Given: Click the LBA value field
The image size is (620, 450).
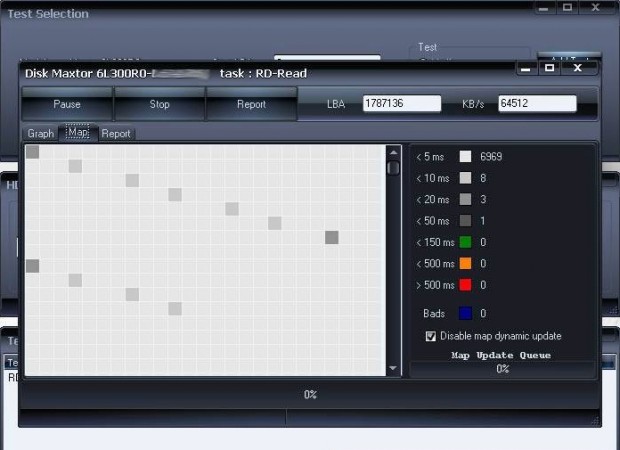Looking at the screenshot, I should (x=401, y=103).
